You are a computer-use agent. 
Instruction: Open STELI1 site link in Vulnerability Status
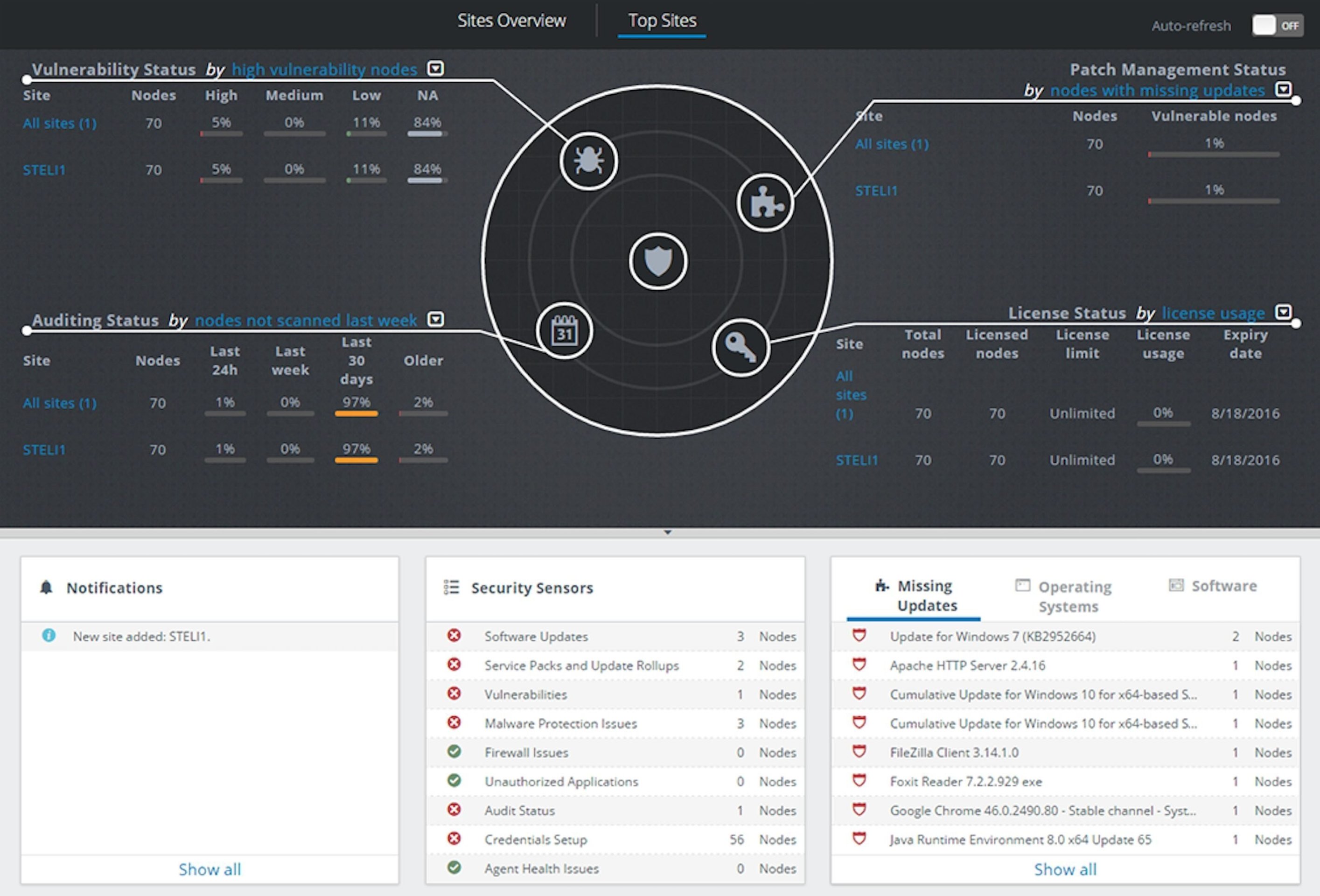44,170
